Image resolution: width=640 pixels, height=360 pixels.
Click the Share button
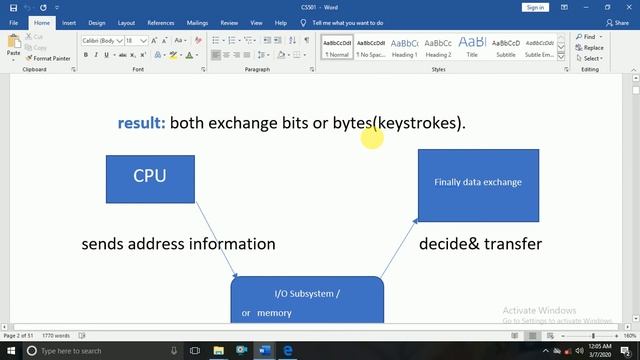pos(617,23)
